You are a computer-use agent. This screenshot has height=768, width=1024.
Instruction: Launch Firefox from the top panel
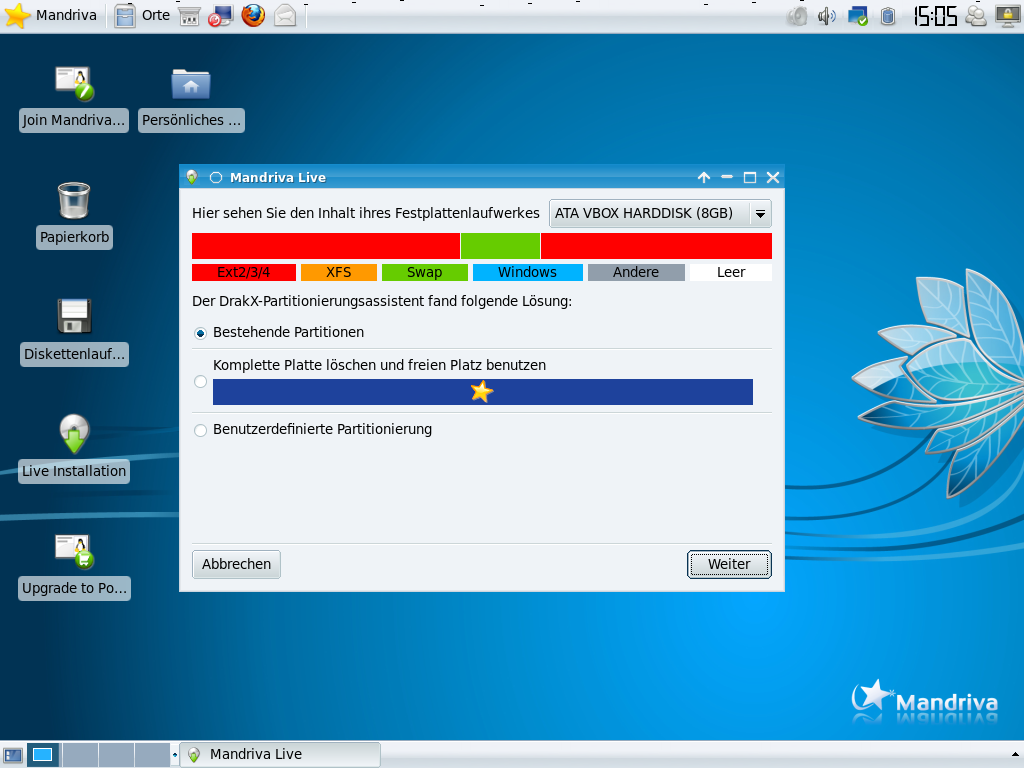click(x=253, y=15)
